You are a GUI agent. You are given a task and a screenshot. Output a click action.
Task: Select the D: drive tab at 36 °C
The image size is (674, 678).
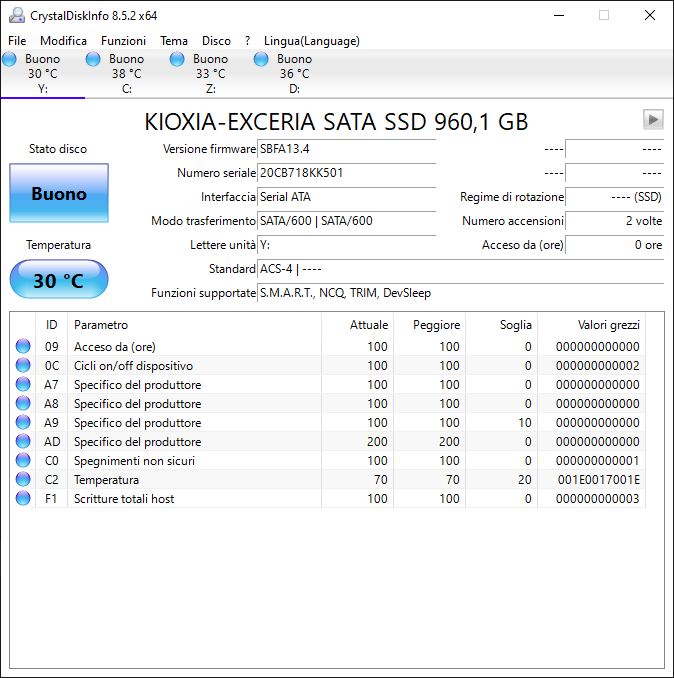pyautogui.click(x=294, y=74)
